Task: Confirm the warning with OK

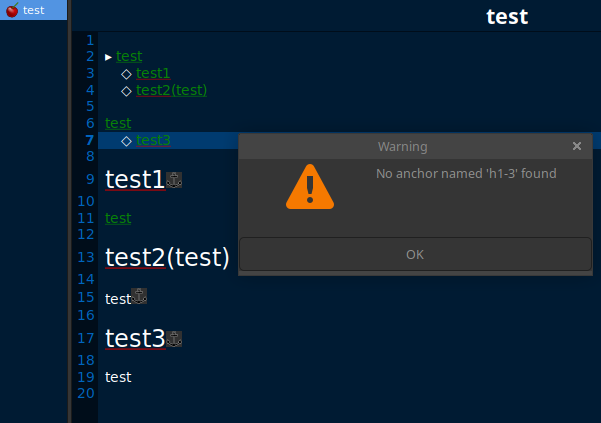Action: (415, 254)
